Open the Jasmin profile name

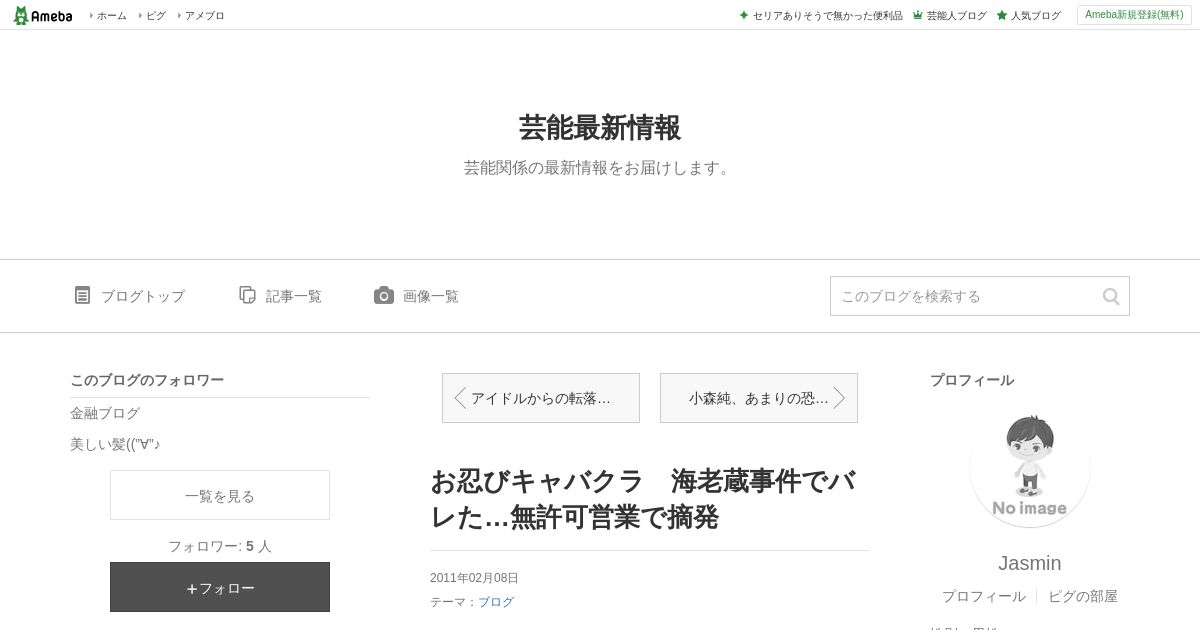pos(1030,563)
